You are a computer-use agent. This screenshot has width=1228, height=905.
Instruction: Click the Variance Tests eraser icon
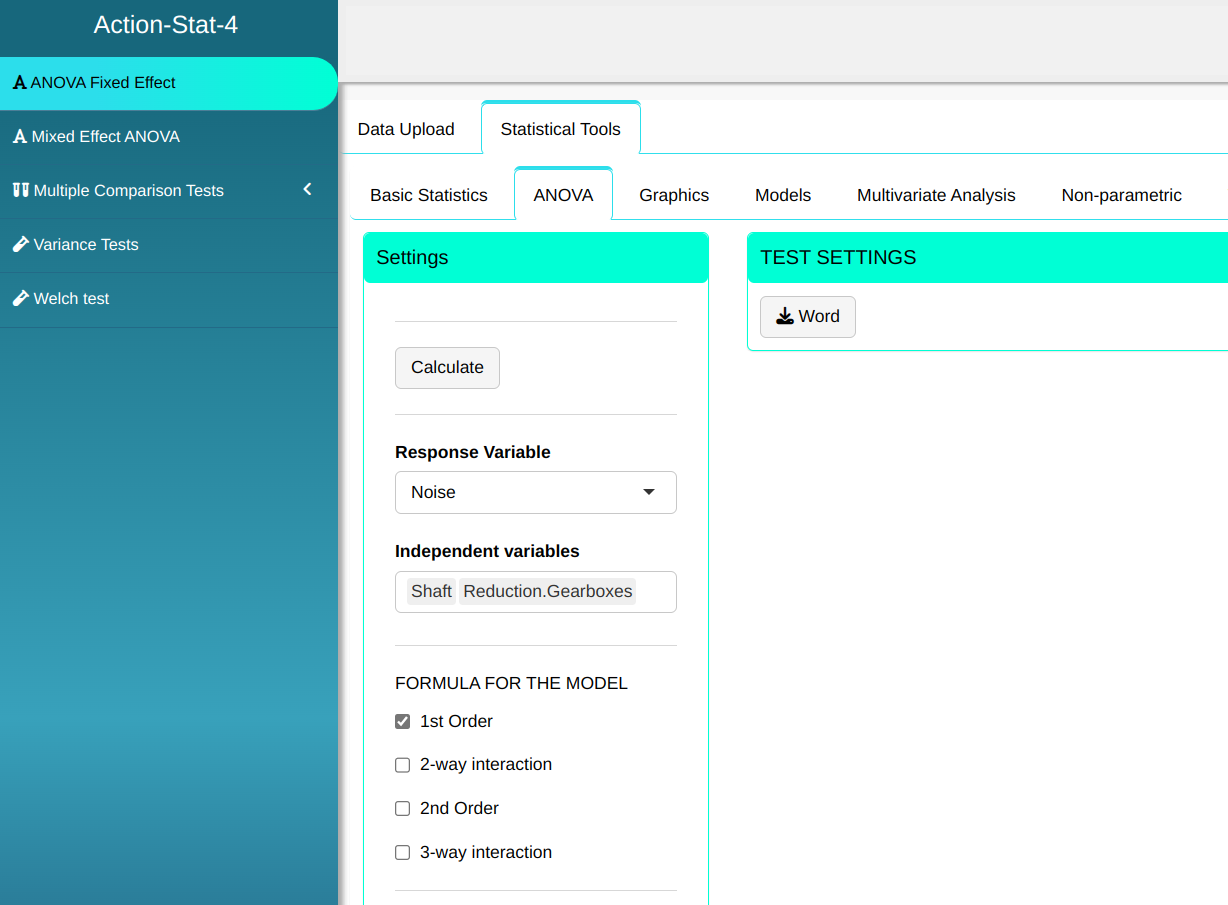(20, 244)
